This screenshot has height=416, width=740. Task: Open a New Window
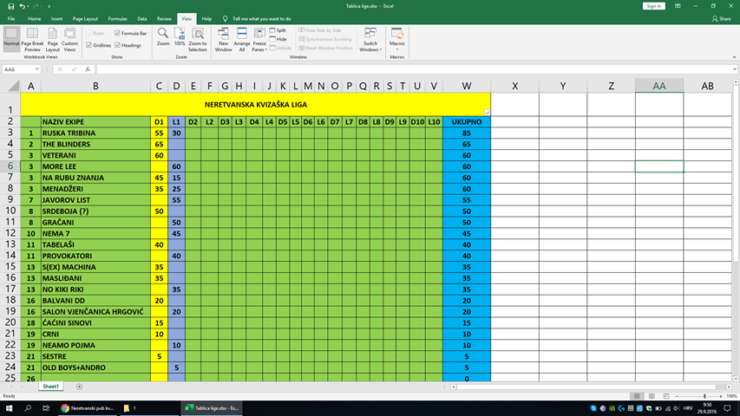[x=223, y=39]
